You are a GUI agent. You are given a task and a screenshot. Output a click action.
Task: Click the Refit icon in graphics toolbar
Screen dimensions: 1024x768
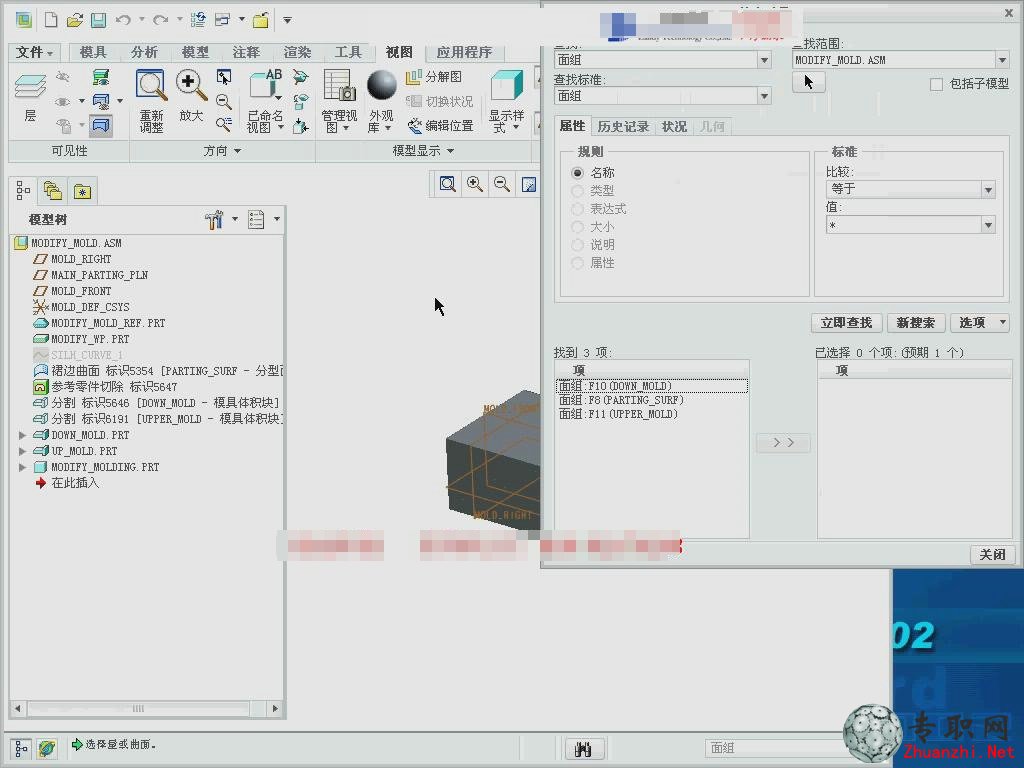pos(447,184)
